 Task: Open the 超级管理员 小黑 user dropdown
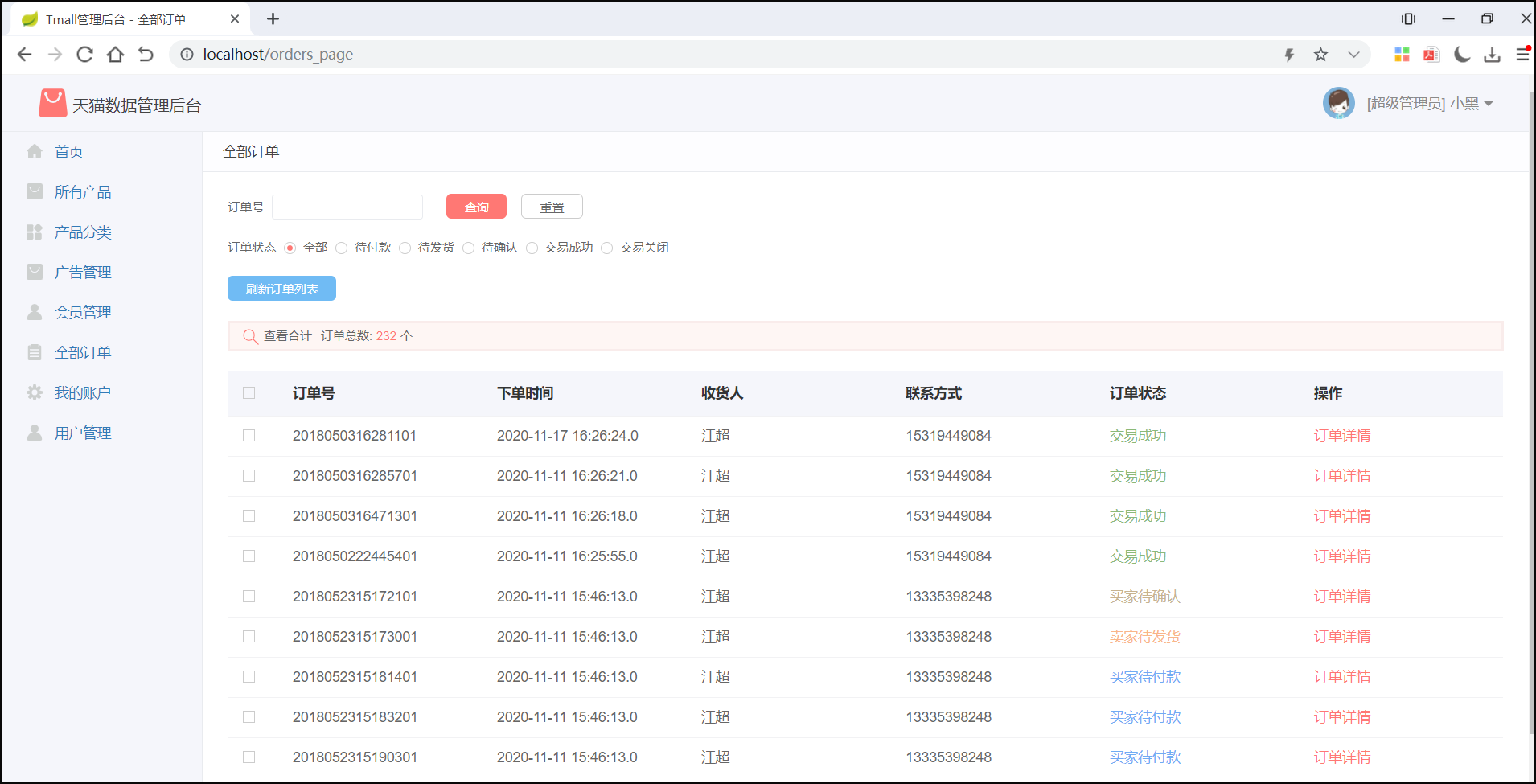click(x=1430, y=103)
